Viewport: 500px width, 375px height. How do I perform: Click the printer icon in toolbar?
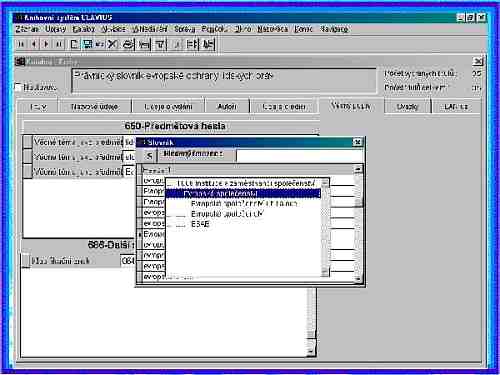[x=128, y=44]
